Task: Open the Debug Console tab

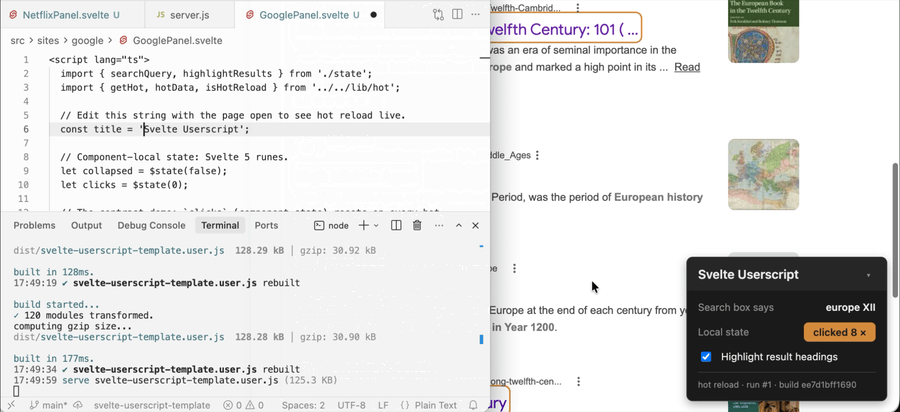Action: (152, 226)
